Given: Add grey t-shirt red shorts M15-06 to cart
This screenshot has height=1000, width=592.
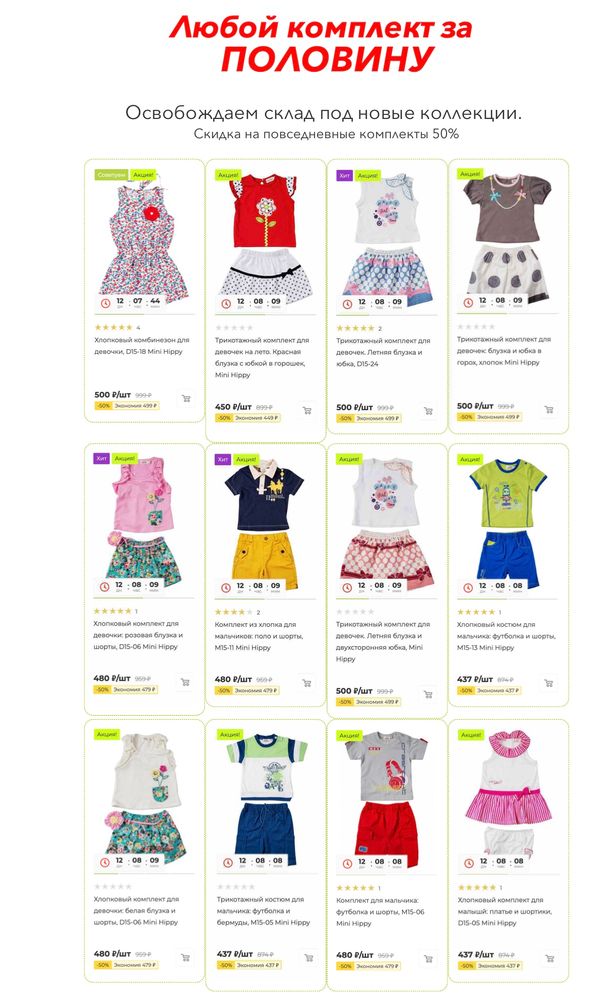Looking at the screenshot, I should pos(428,958).
